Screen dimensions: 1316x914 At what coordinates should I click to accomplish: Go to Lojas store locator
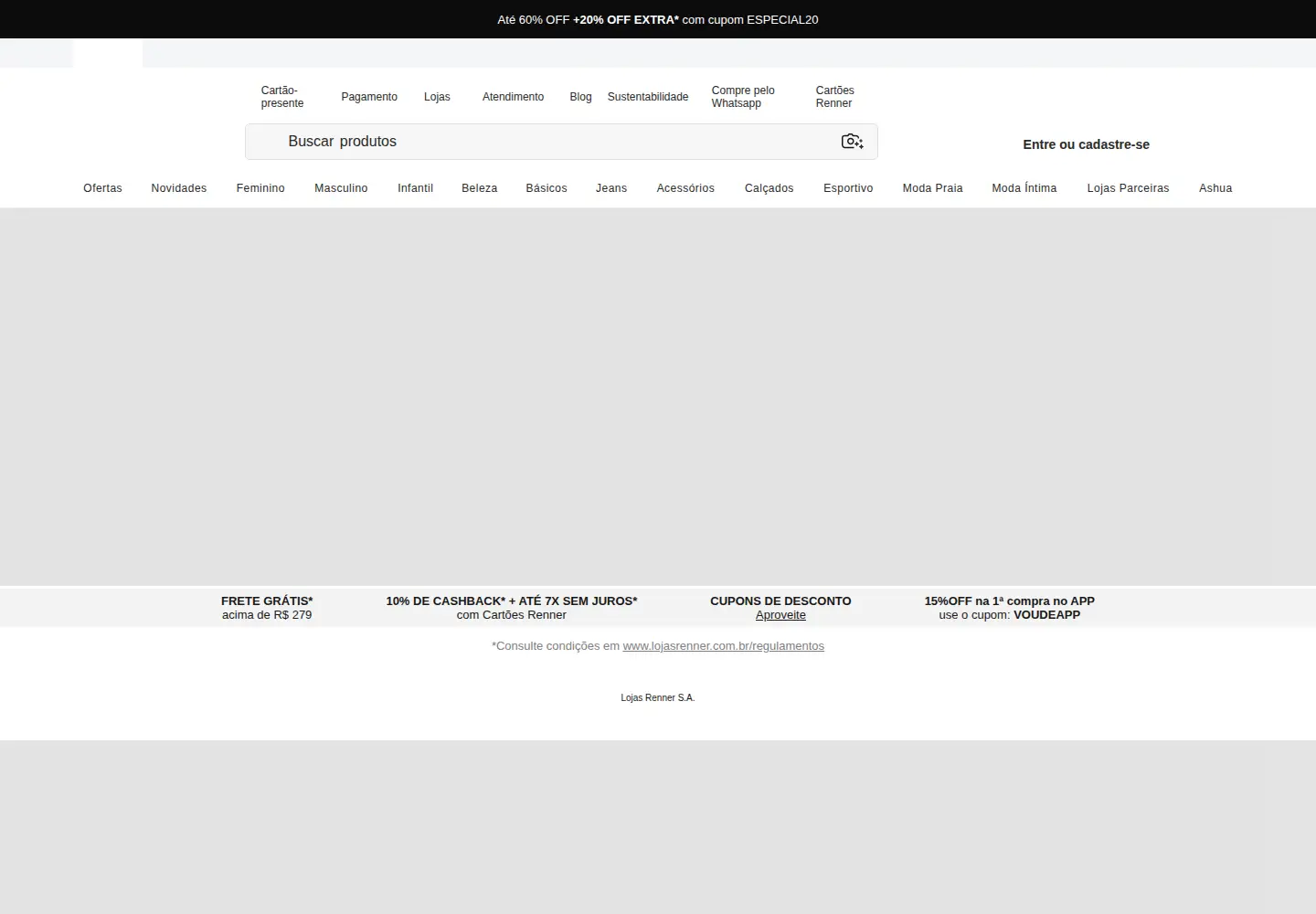[437, 97]
